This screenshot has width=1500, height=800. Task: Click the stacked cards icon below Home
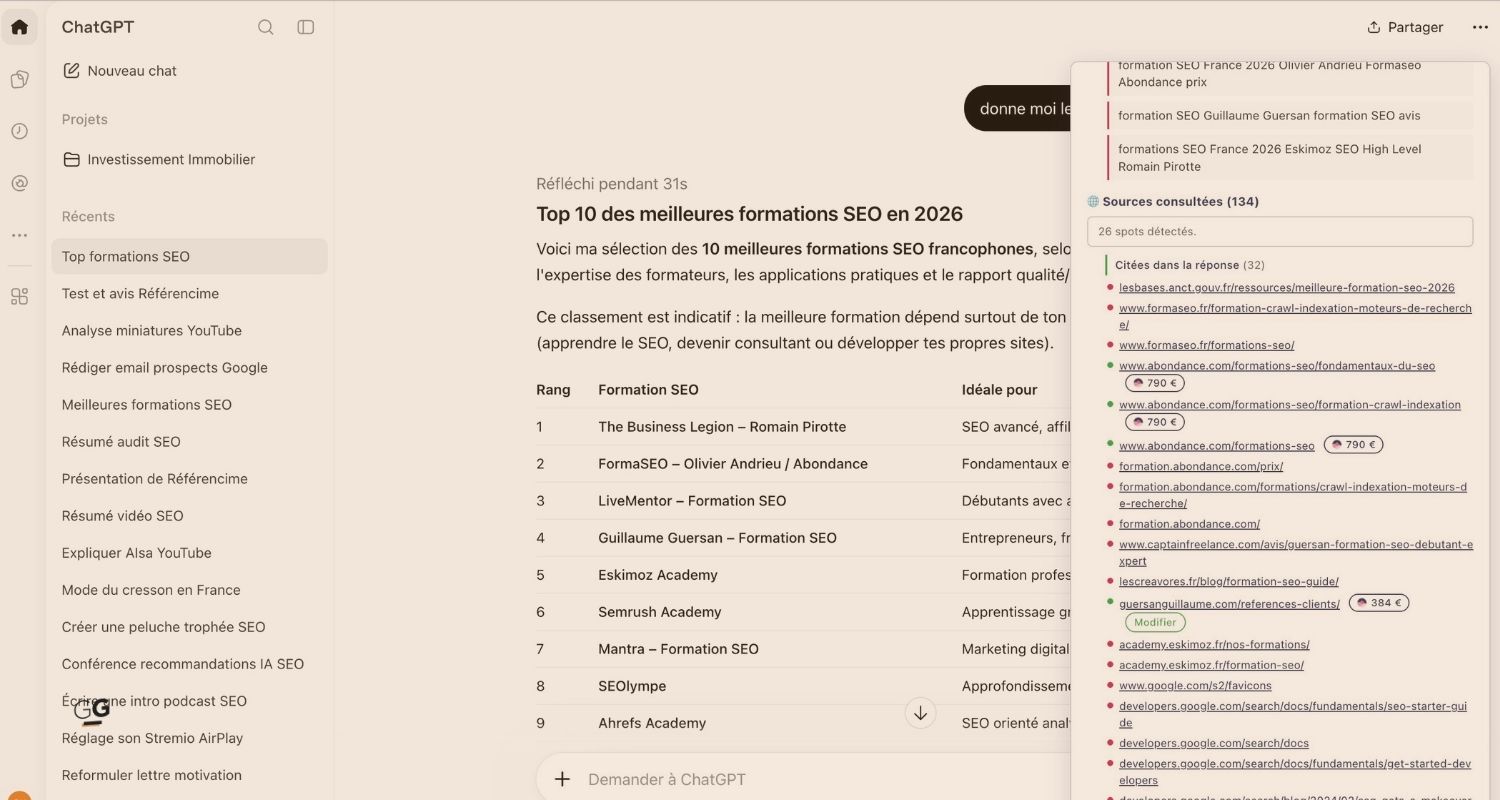[x=19, y=79]
